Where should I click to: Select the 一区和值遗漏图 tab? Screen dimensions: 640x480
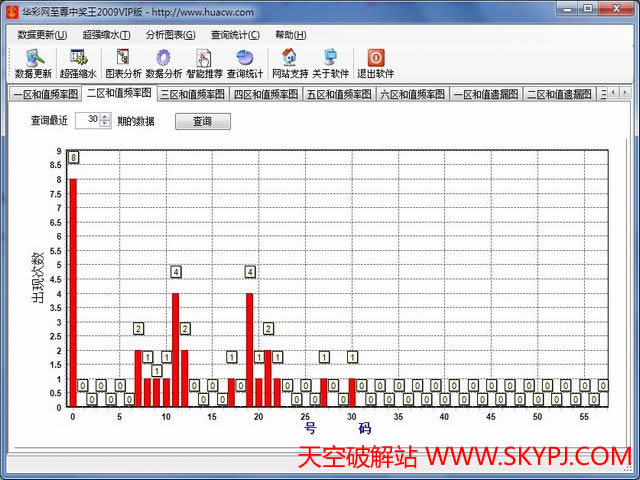[x=484, y=95]
